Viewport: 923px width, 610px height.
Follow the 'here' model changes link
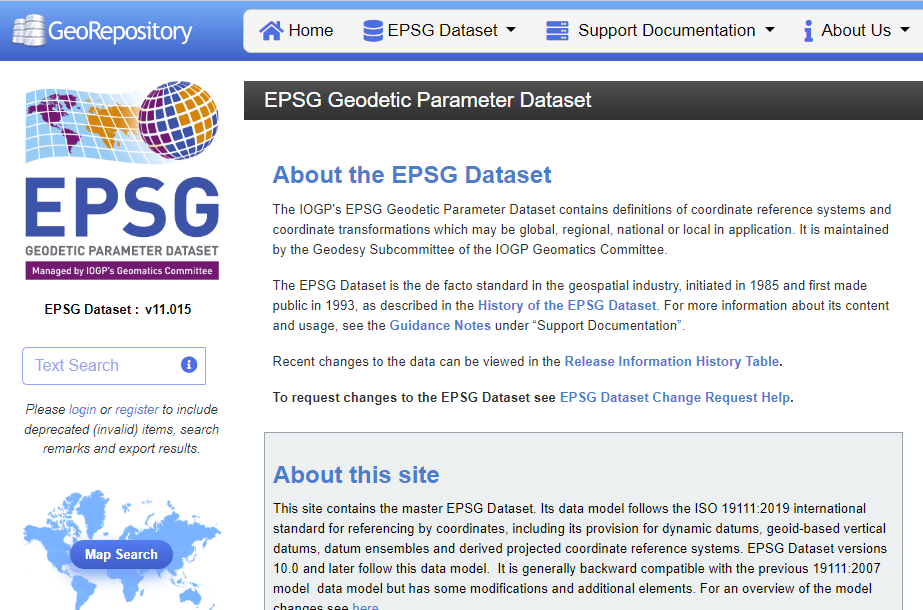[366, 606]
